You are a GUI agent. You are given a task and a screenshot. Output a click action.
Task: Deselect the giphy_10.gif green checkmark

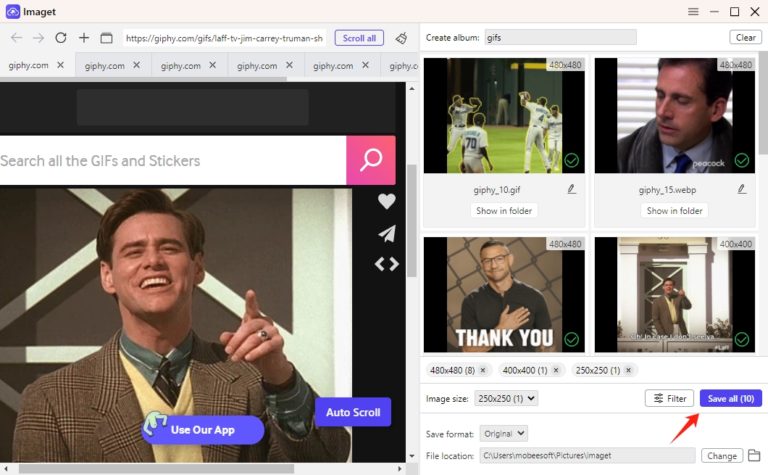point(572,160)
